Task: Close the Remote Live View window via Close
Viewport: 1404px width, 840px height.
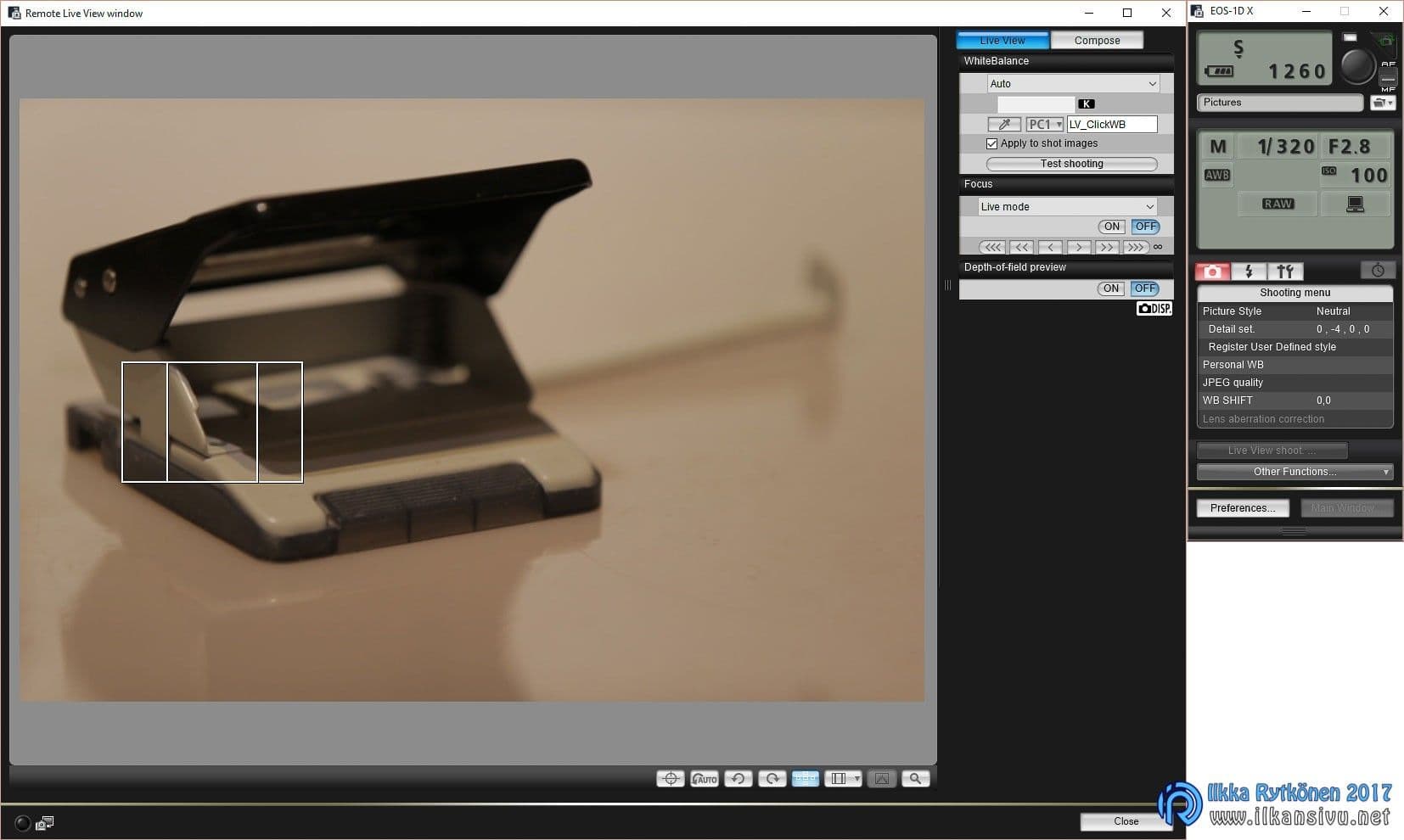Action: click(x=1126, y=820)
